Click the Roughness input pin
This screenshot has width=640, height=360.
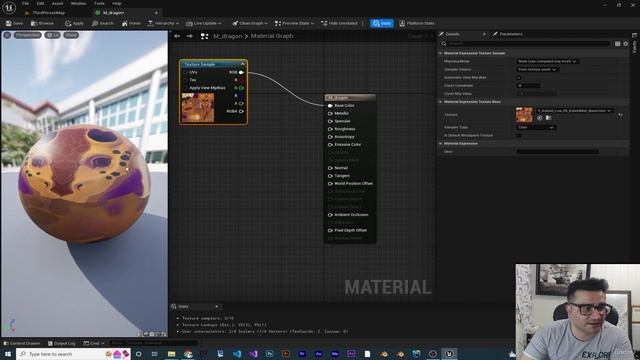[x=330, y=129]
